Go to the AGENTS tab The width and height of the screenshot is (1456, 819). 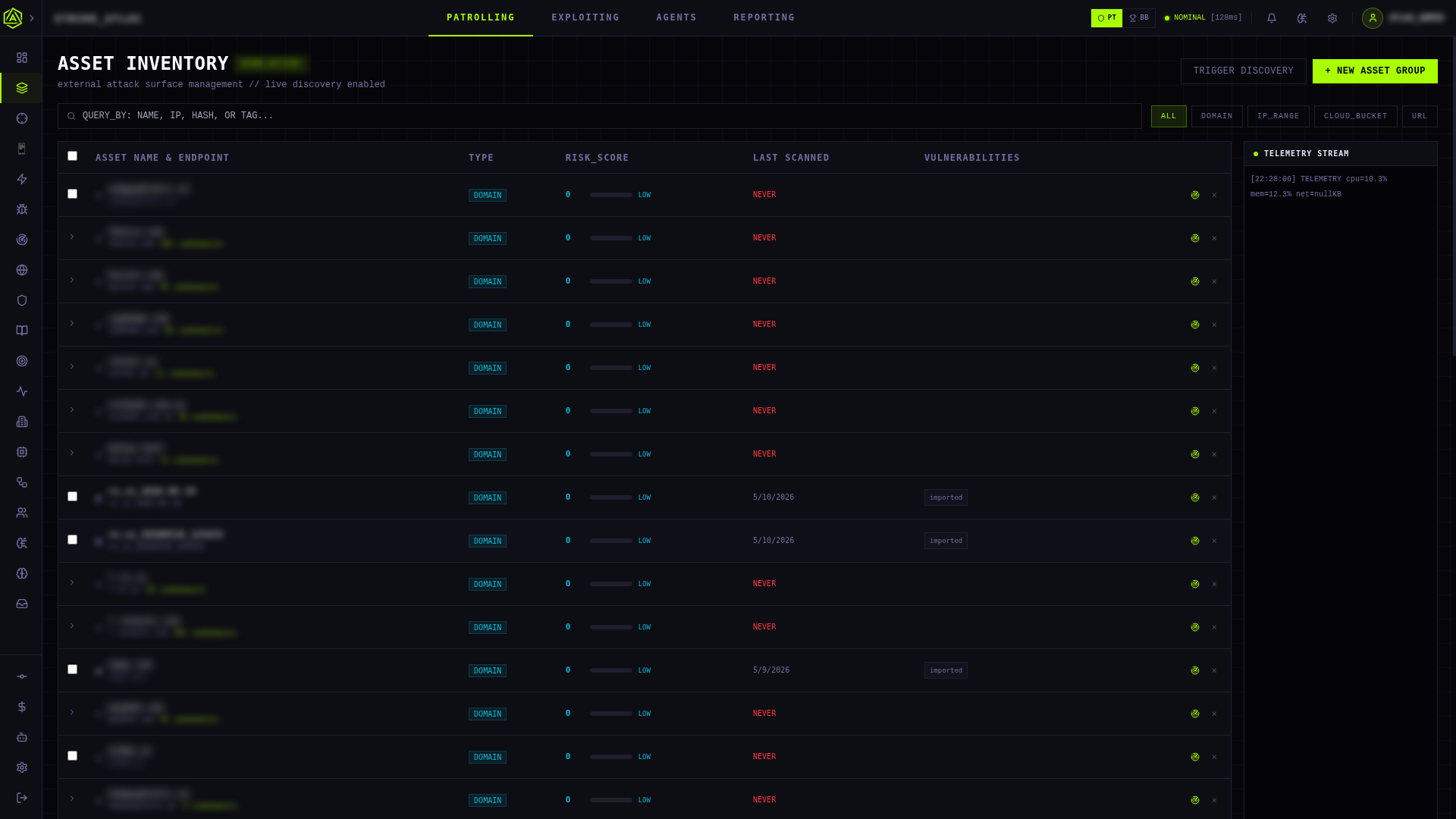(676, 17)
